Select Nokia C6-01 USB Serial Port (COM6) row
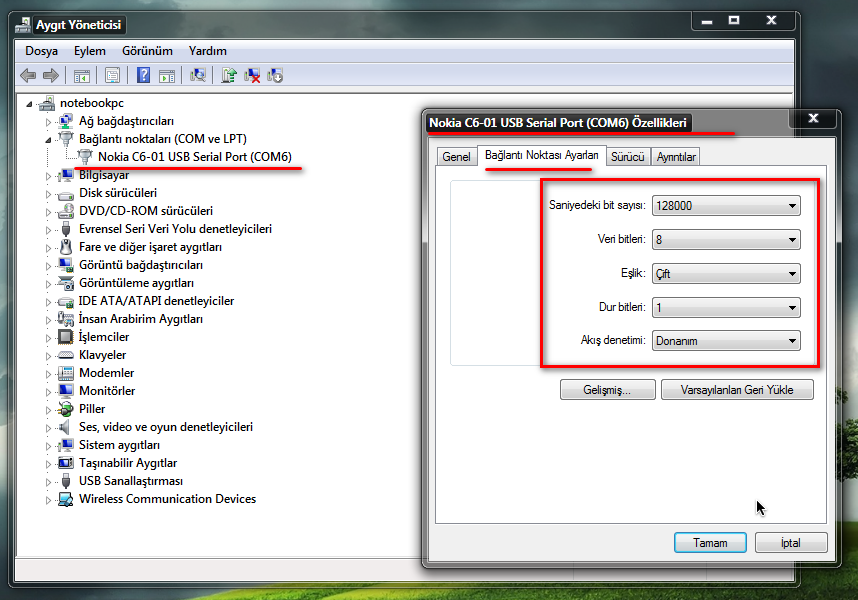The image size is (858, 600). point(195,157)
